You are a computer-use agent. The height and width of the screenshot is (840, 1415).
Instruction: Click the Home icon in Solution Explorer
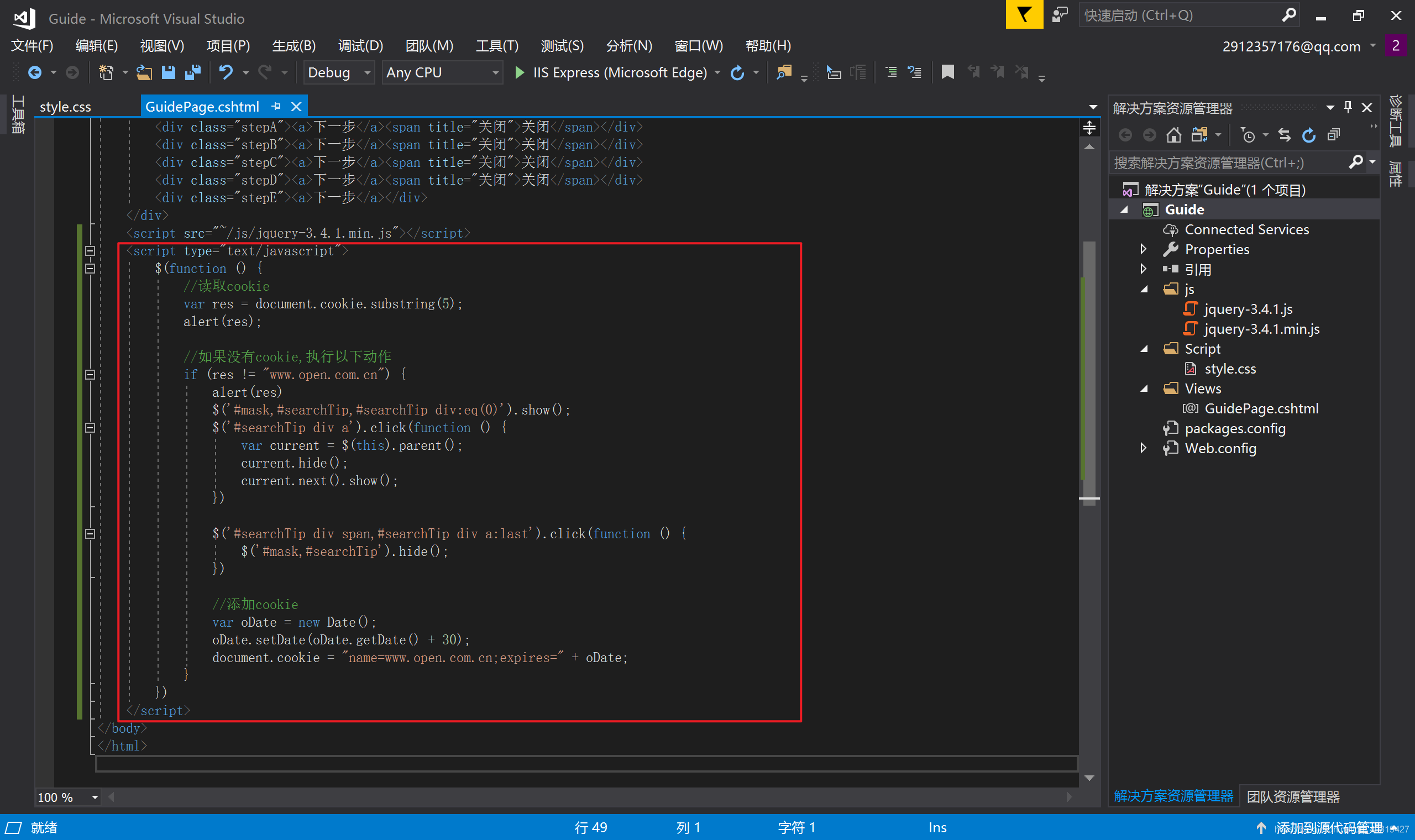1173,135
